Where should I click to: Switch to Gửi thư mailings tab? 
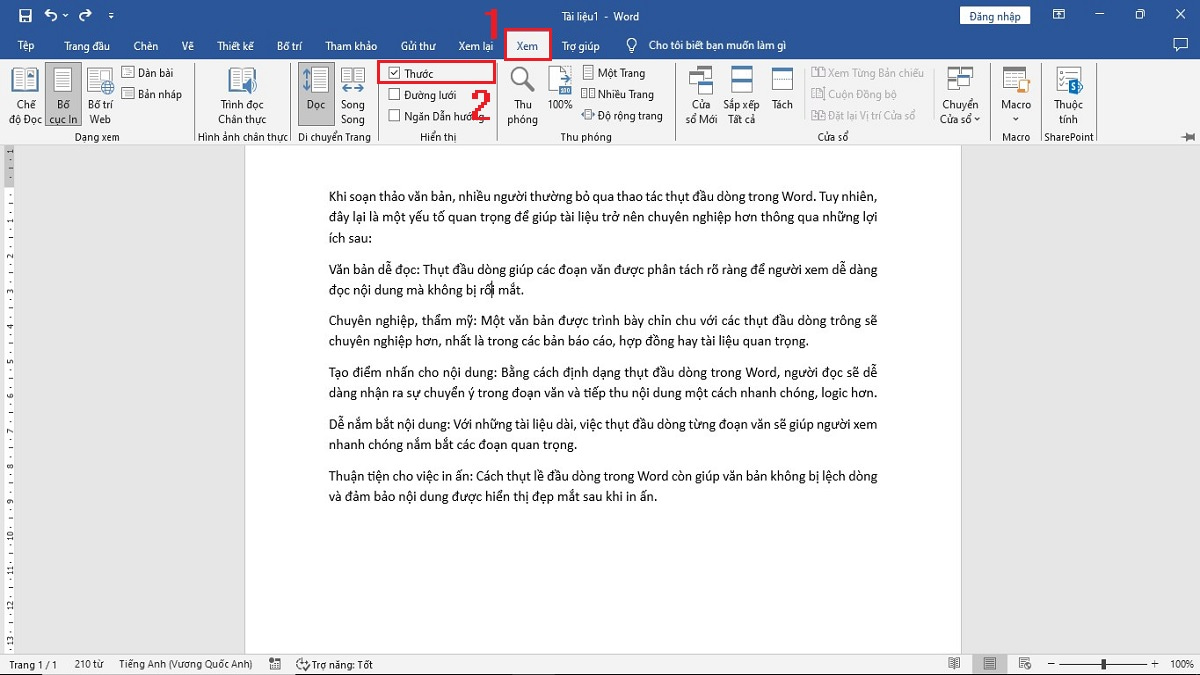[418, 46]
